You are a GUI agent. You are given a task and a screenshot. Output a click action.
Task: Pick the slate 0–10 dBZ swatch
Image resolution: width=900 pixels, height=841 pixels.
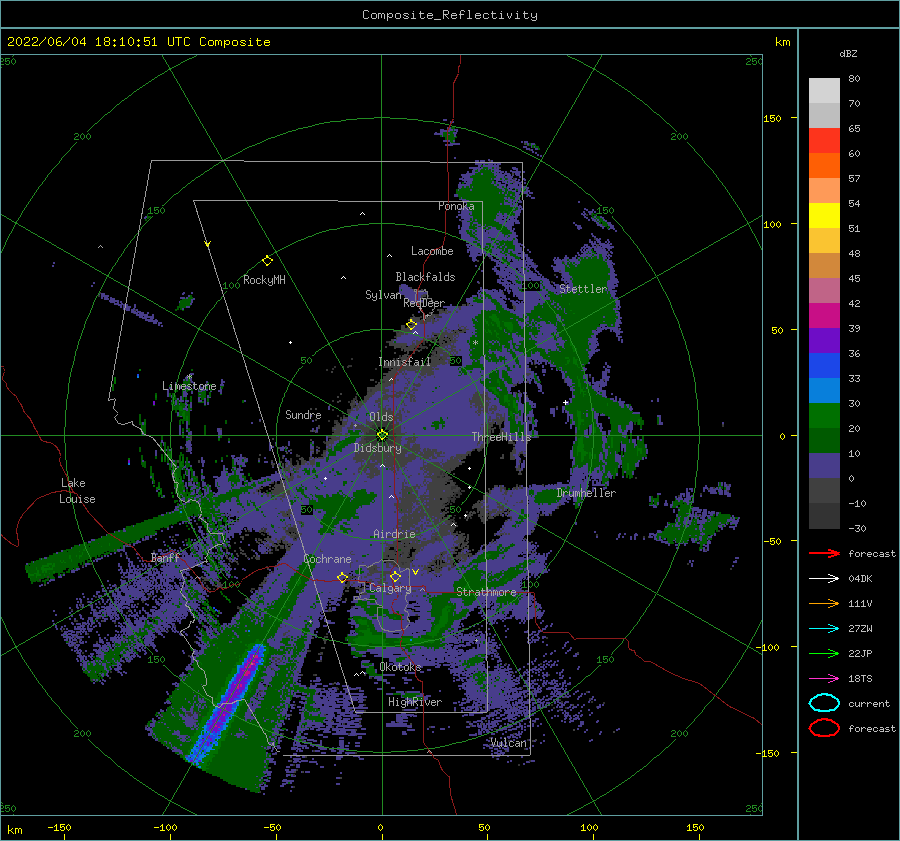(824, 466)
